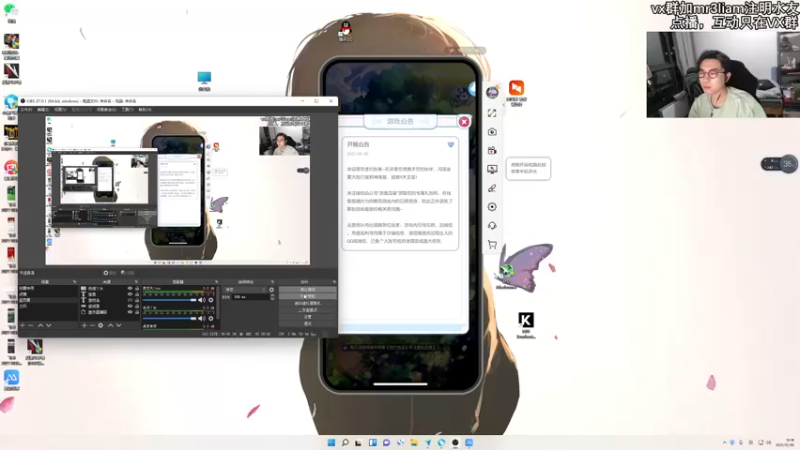800x450 pixels.
Task: Take screenshot via phone mirror camera icon
Action: tap(492, 132)
